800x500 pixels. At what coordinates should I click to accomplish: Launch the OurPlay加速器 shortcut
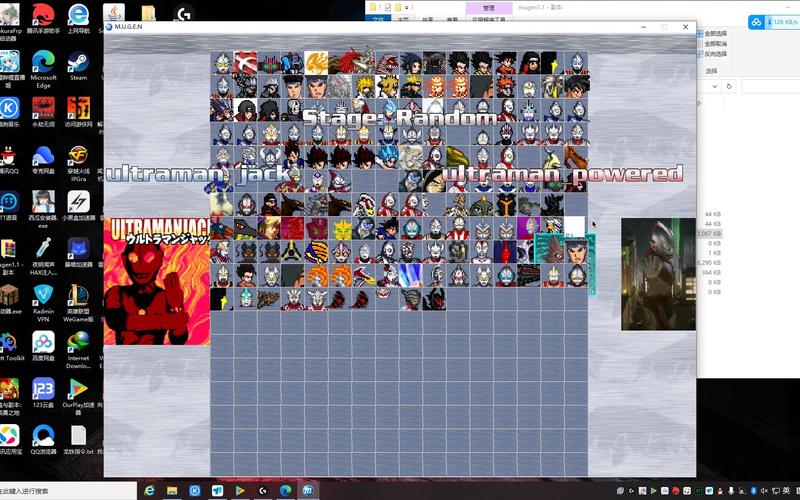78,396
